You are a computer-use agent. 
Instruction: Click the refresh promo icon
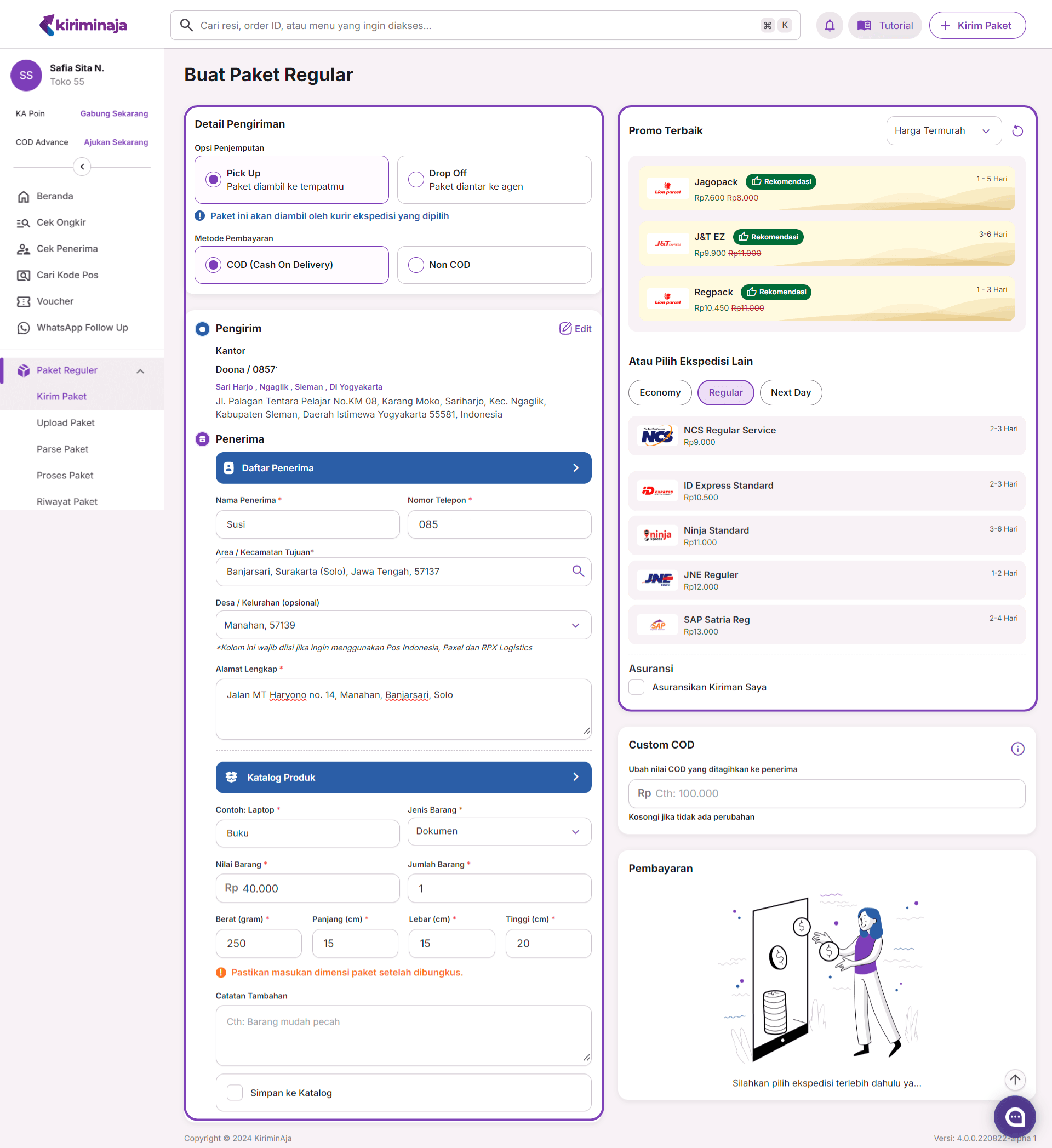[1017, 131]
